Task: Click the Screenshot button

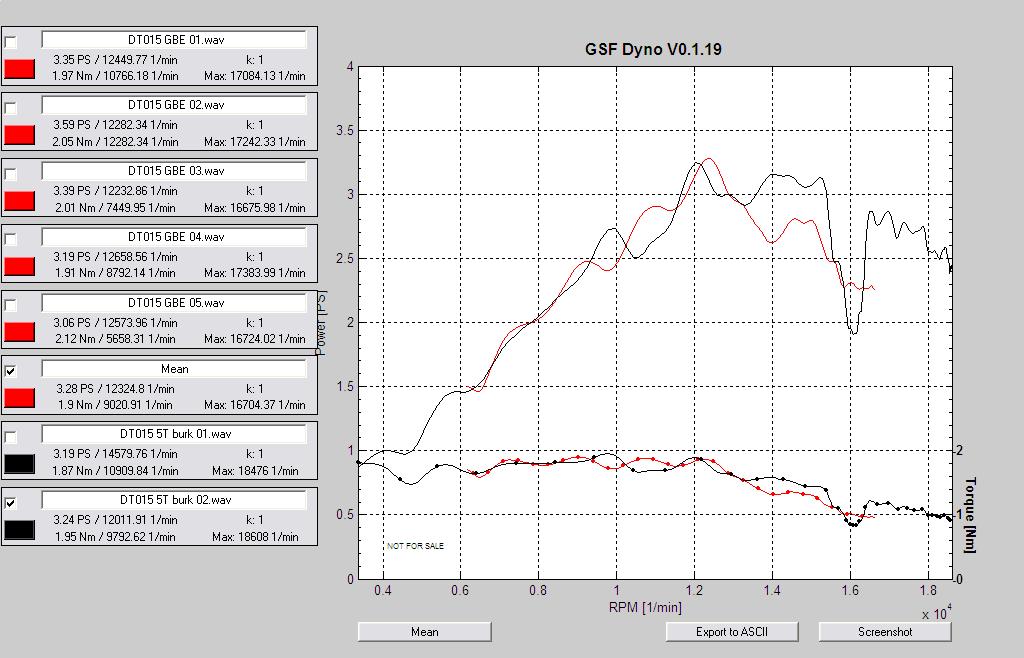Action: (x=885, y=632)
